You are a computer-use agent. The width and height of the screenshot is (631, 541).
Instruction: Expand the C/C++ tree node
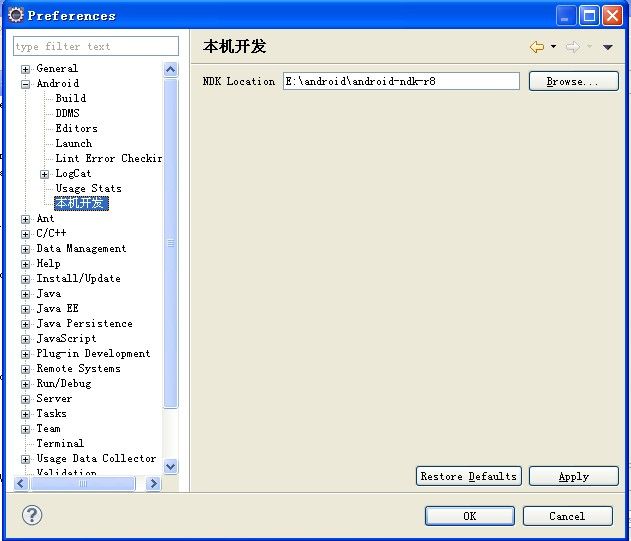25,234
